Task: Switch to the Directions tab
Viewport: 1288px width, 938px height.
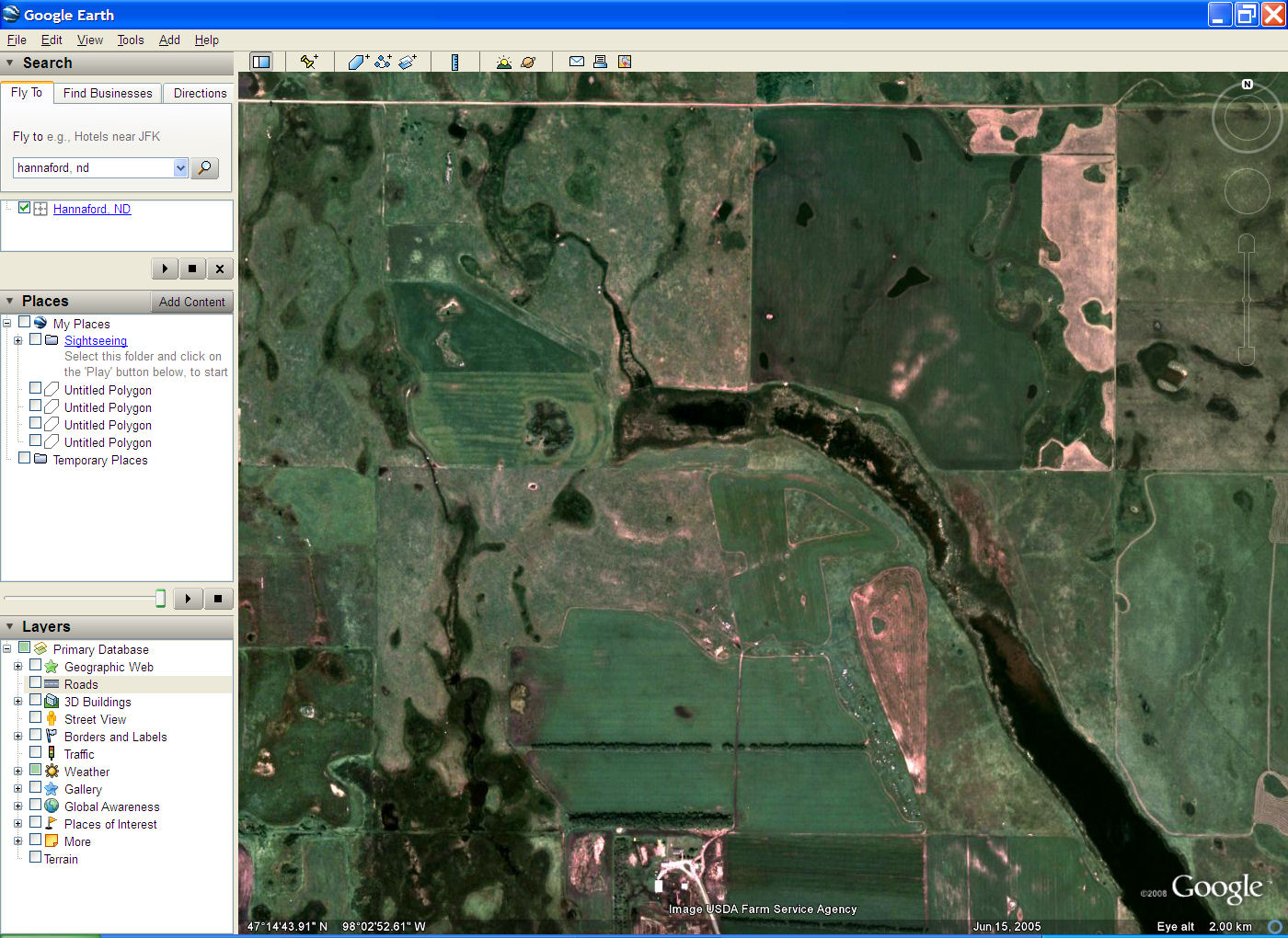Action: (200, 93)
